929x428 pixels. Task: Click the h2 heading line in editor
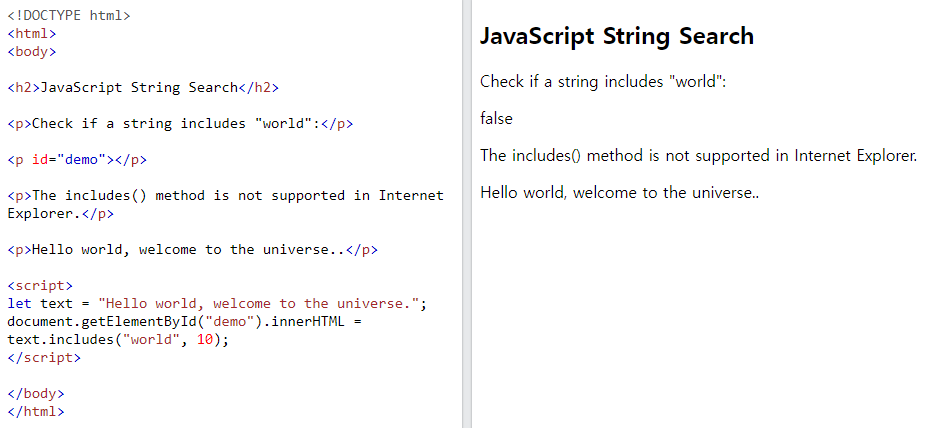point(143,88)
